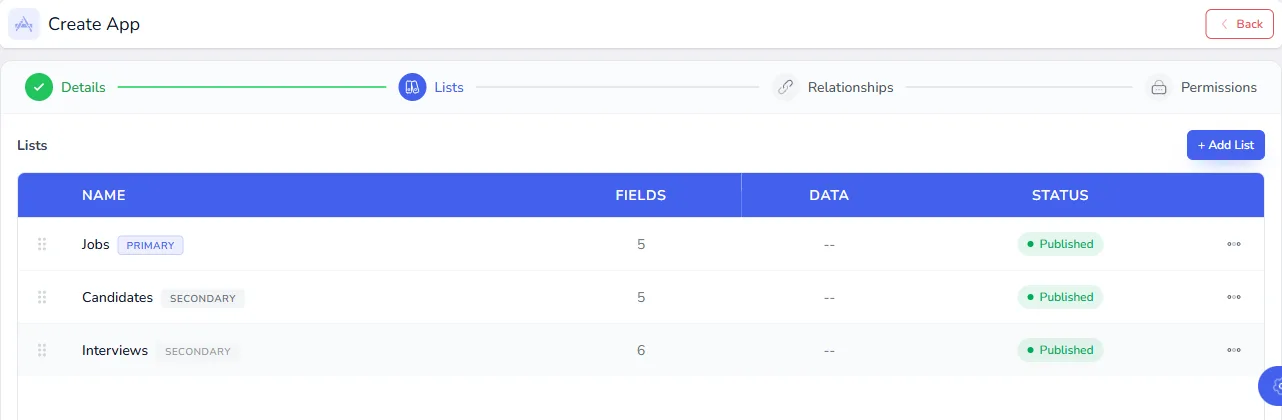
Task: Click the Relationships link icon
Action: click(x=786, y=87)
